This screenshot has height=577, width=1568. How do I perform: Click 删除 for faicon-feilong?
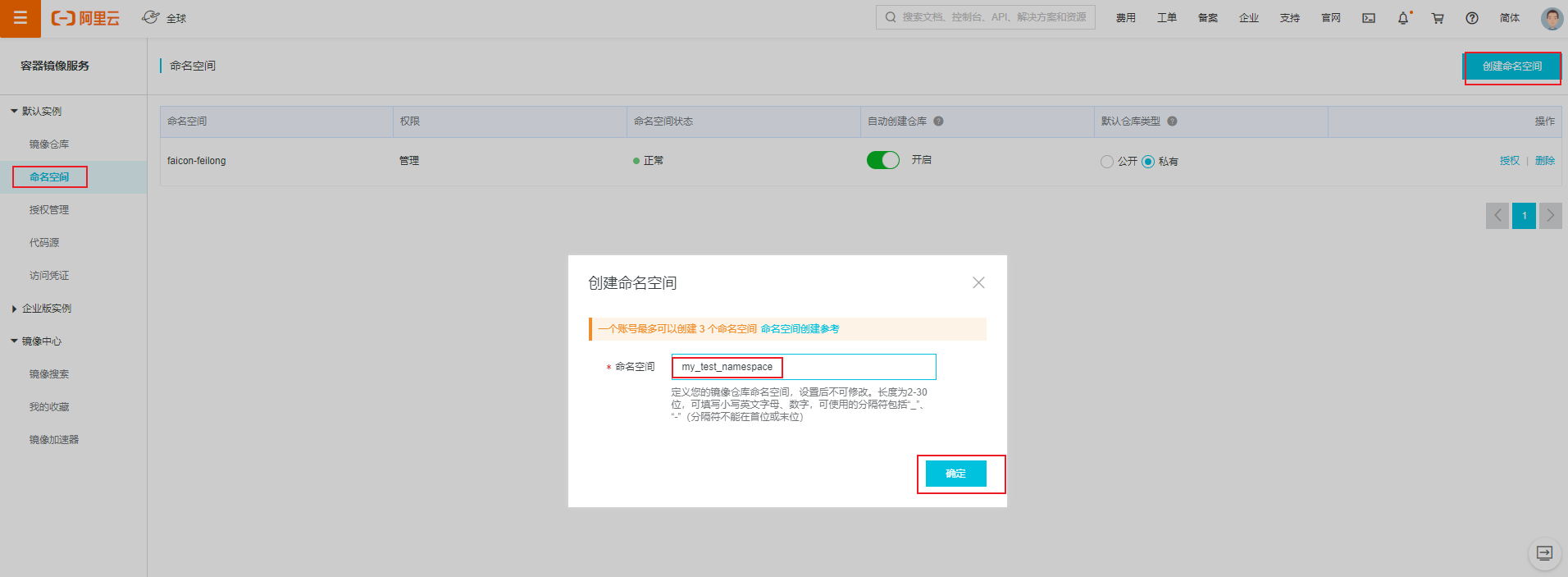[x=1545, y=161]
